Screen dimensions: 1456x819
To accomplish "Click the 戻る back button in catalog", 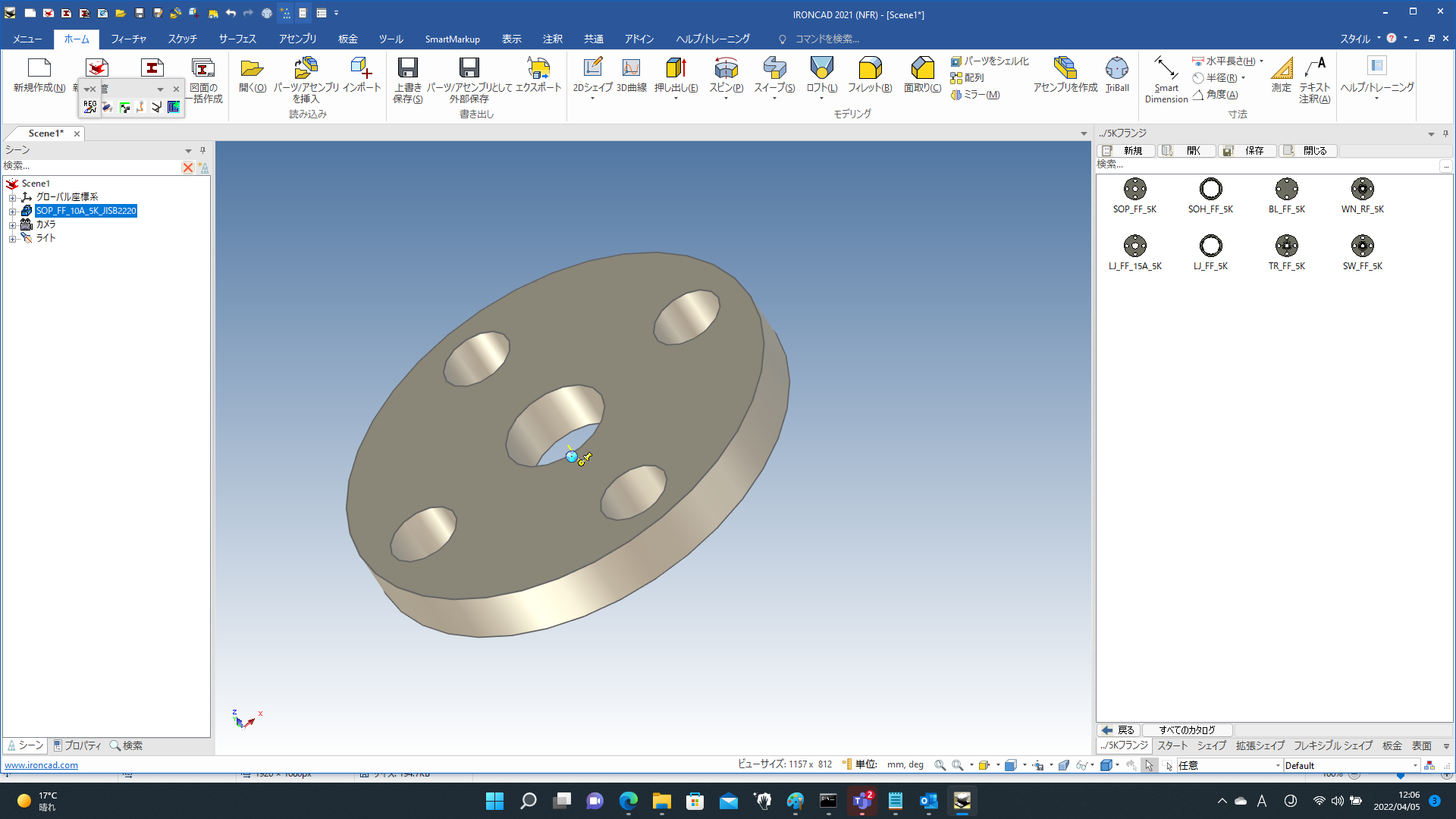I will (1119, 730).
